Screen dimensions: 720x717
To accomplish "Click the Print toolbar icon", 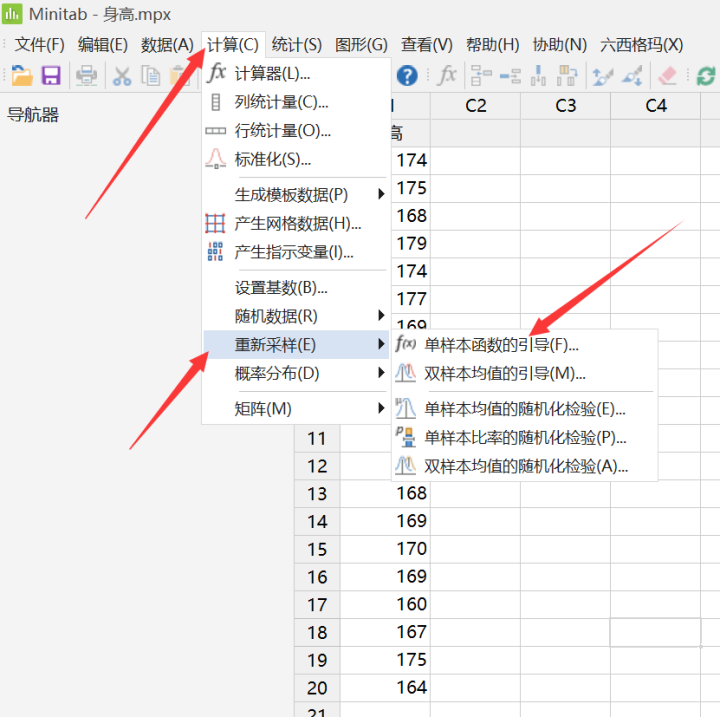I will click(x=86, y=75).
